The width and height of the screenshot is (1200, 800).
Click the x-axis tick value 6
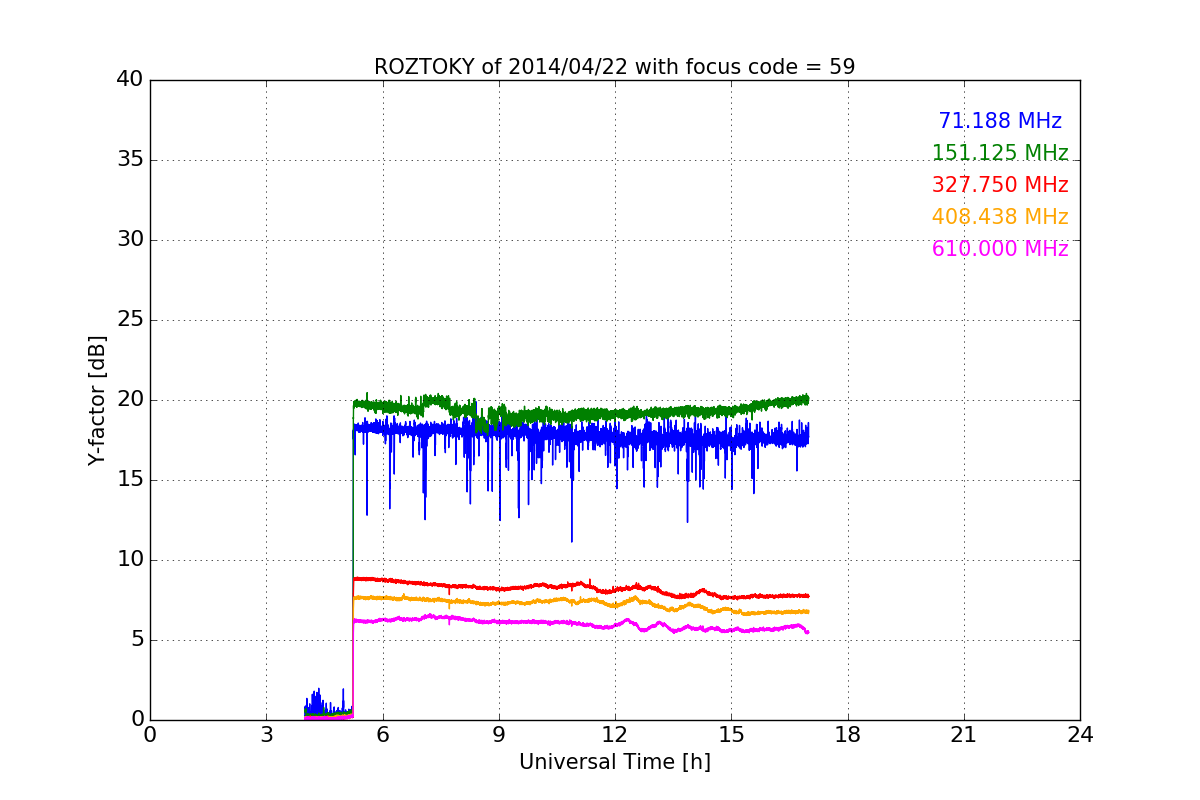click(382, 735)
